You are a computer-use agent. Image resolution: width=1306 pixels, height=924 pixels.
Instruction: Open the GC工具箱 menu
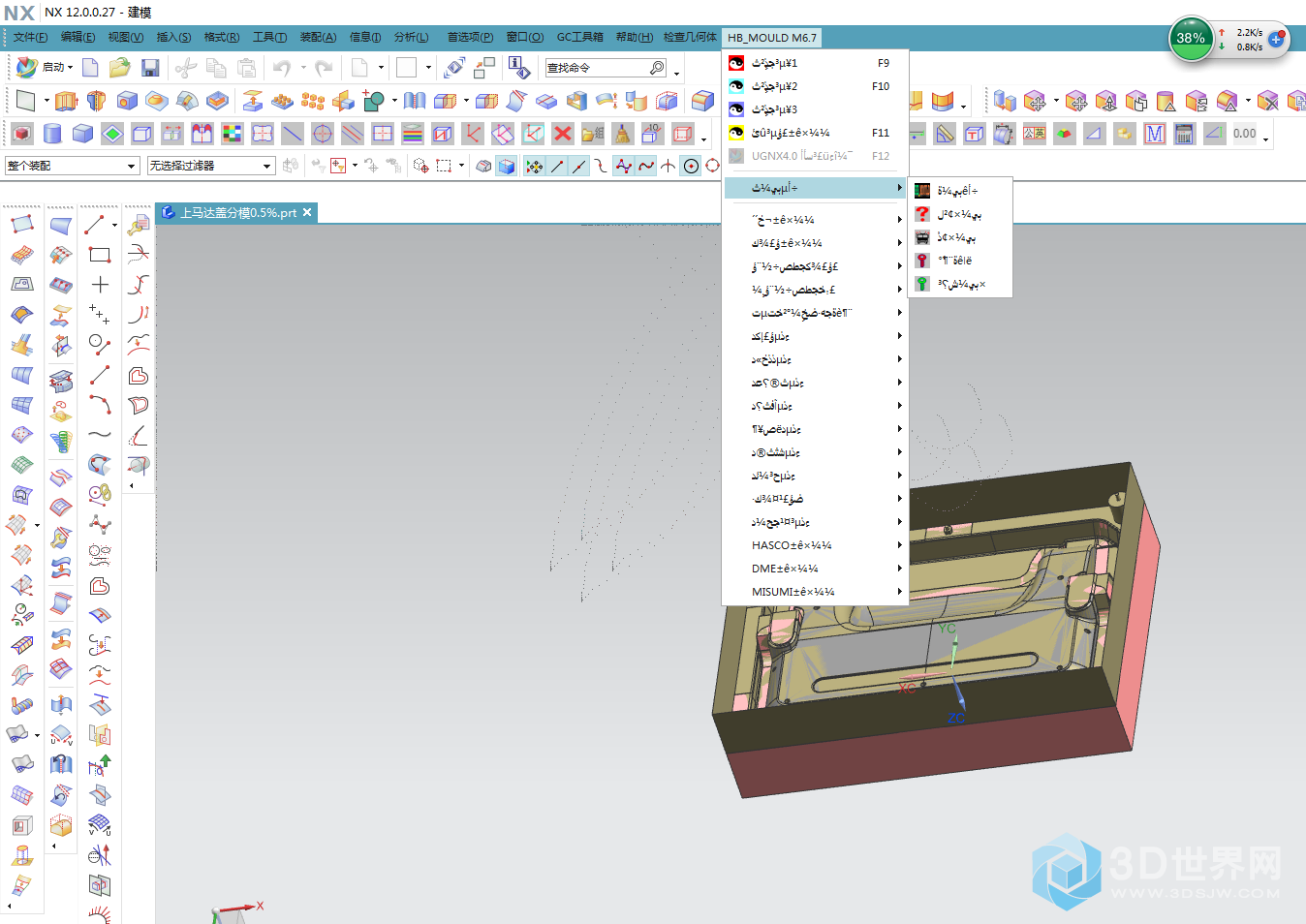(x=579, y=38)
